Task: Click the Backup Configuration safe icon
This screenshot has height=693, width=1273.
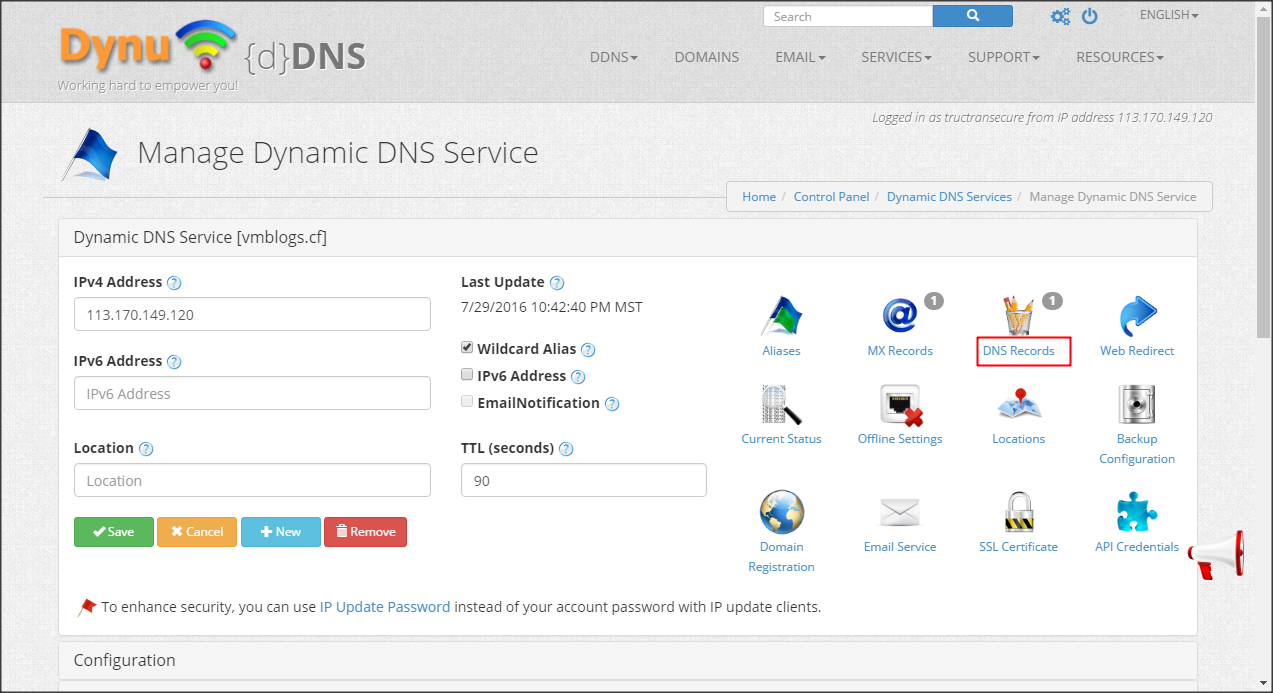Action: point(1137,404)
